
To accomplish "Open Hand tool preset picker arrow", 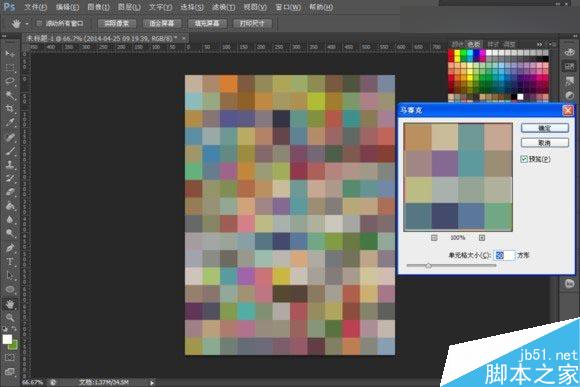I will (27, 24).
